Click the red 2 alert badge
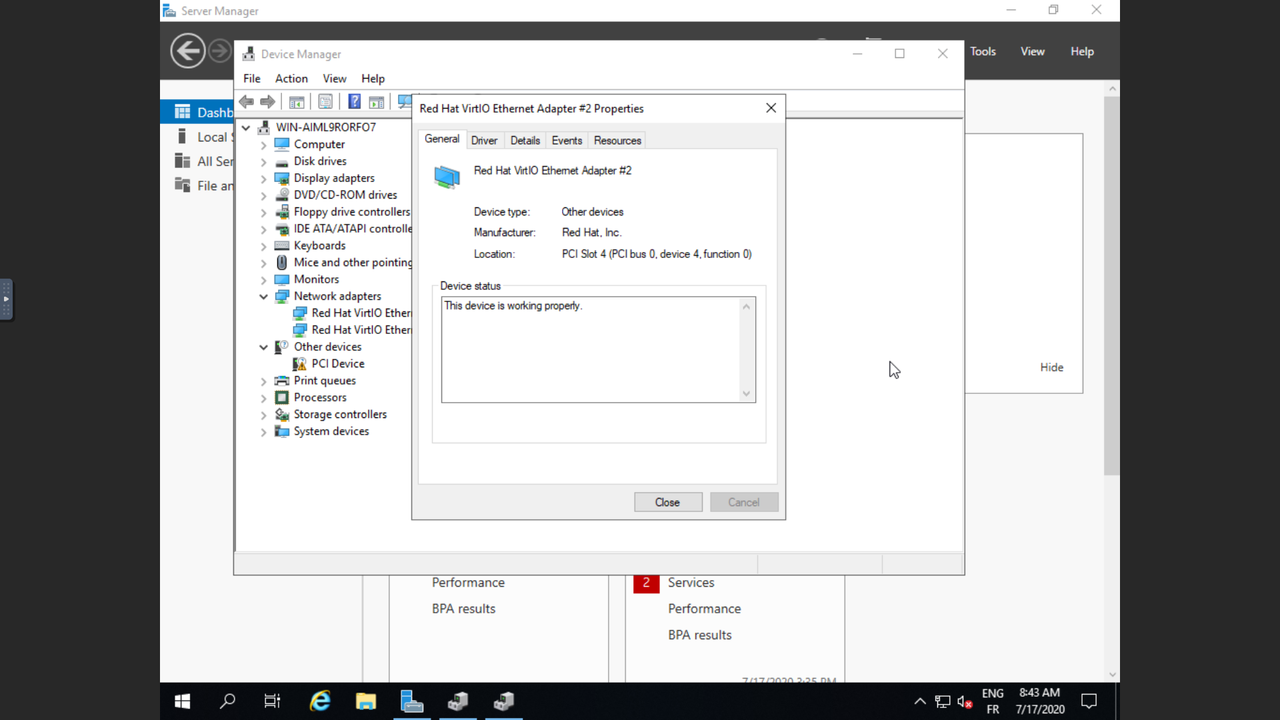1280x720 pixels. (x=646, y=583)
